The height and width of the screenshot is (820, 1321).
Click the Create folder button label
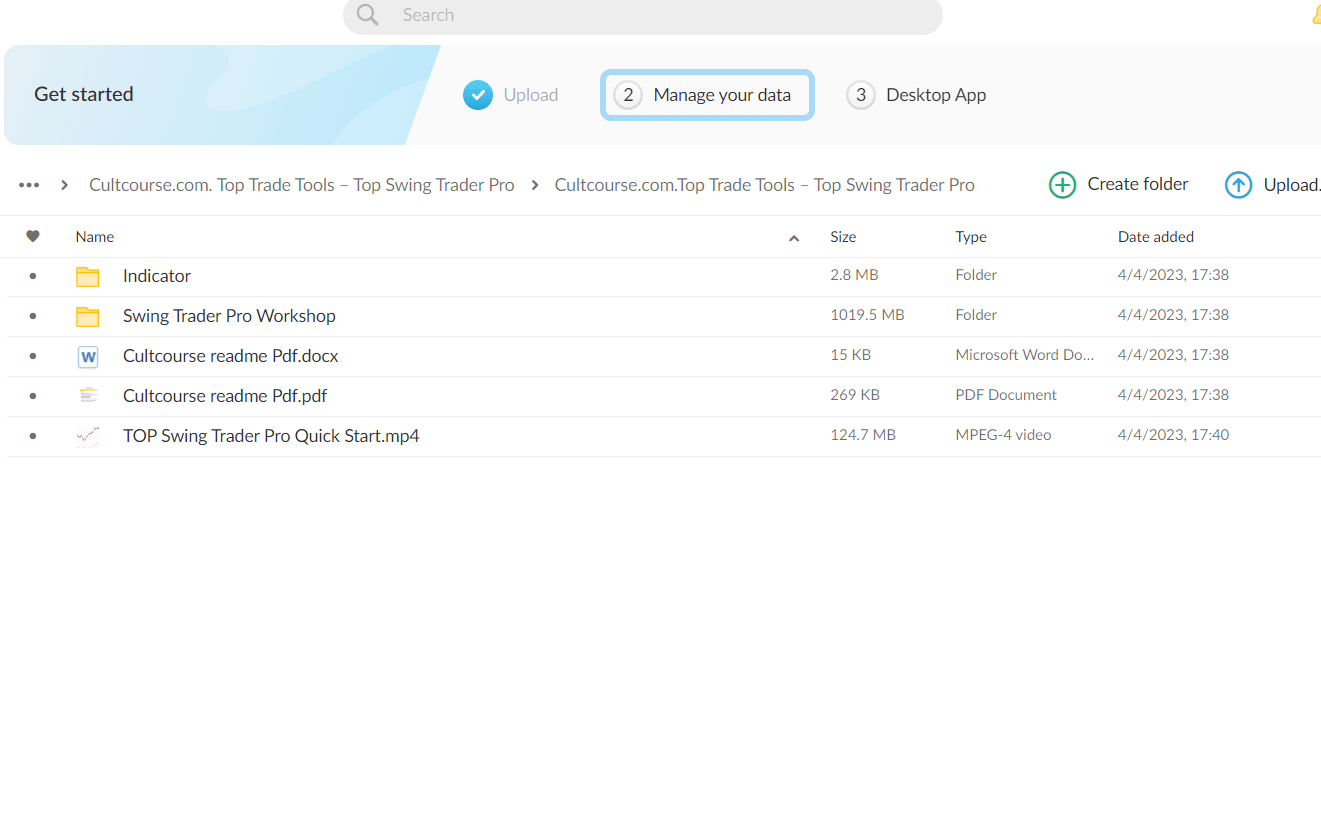1138,184
